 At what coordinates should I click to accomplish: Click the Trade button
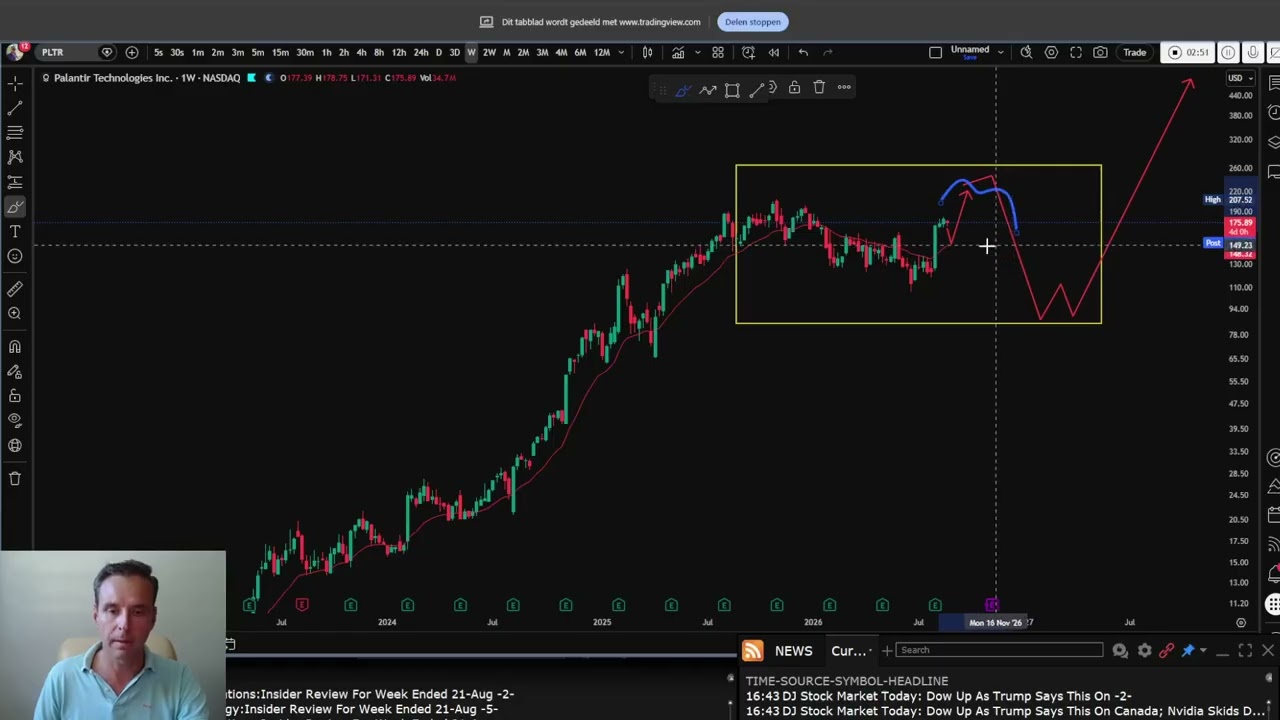point(1134,52)
